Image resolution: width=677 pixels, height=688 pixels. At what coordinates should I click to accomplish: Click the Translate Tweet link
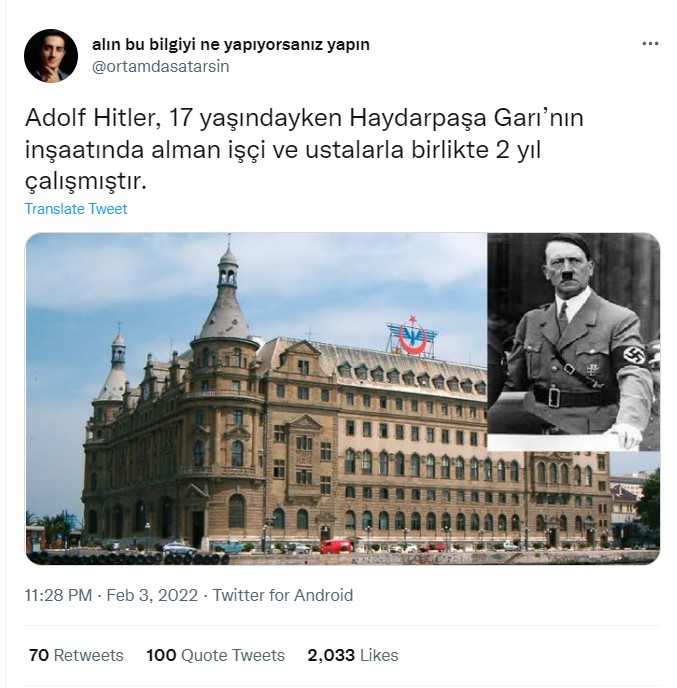[76, 209]
